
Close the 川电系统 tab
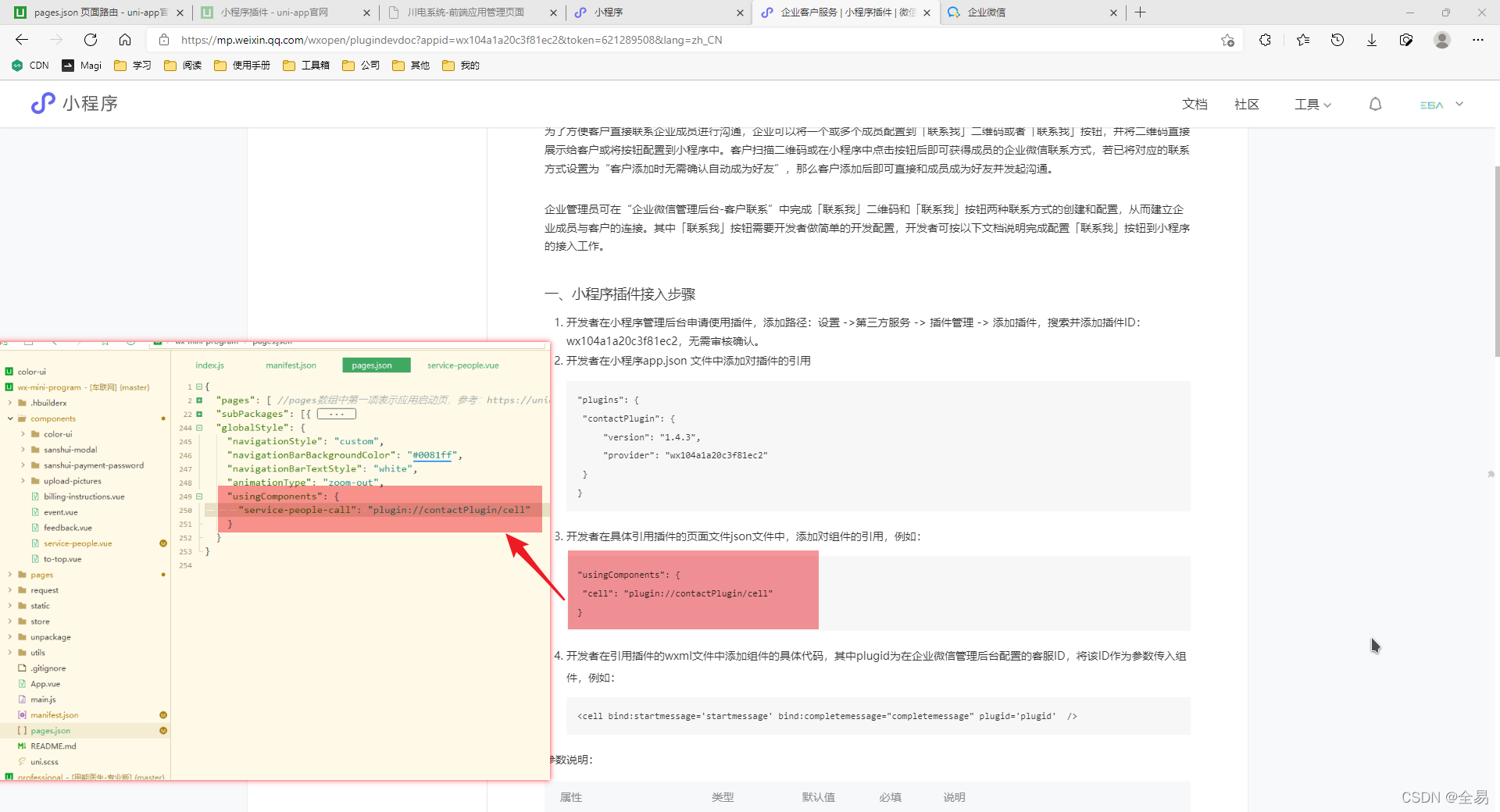coord(553,12)
